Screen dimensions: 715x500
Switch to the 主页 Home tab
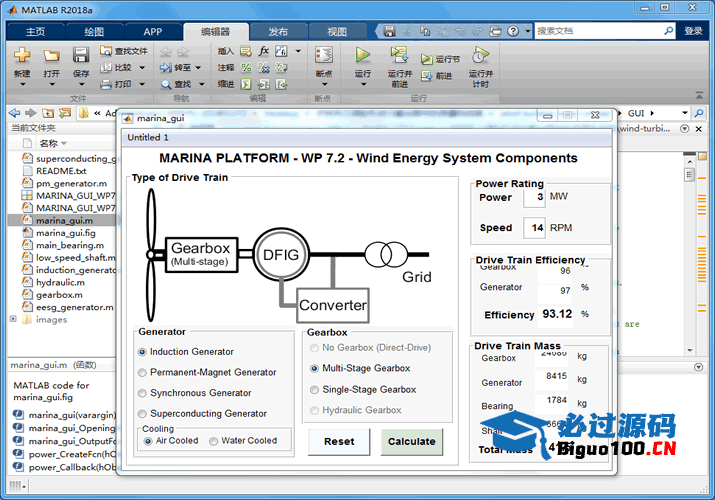(36, 31)
